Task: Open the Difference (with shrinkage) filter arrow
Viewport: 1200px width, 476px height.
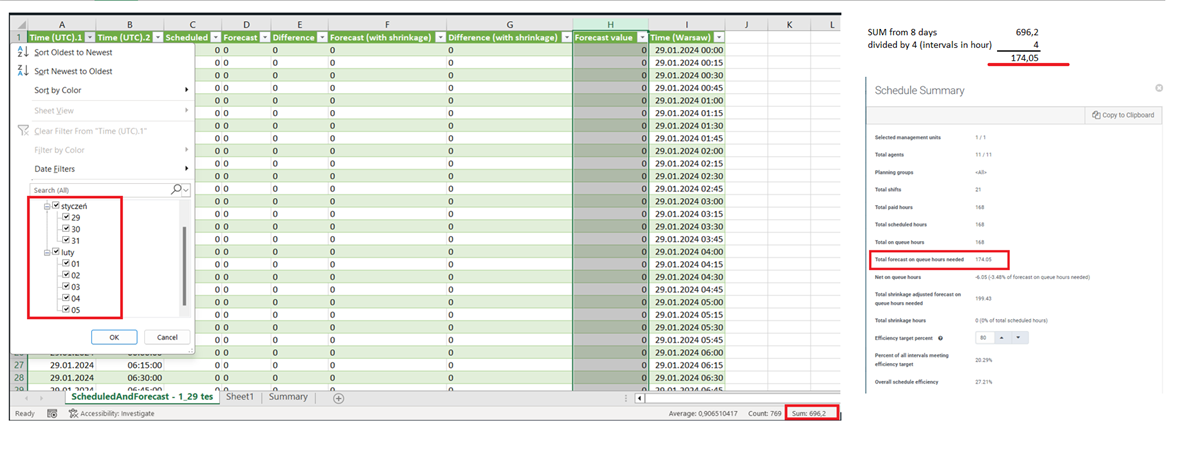Action: [x=566, y=37]
